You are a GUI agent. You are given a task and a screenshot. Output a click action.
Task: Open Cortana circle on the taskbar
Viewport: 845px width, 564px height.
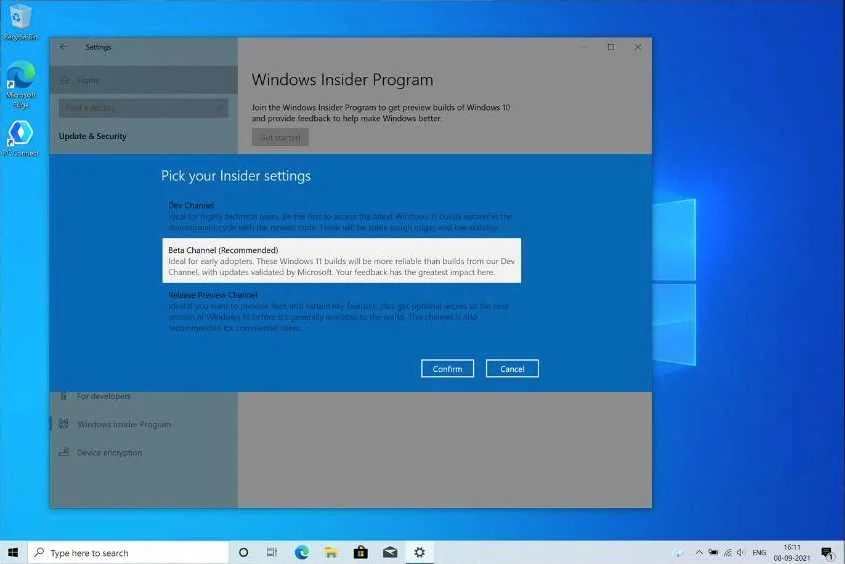coord(243,552)
